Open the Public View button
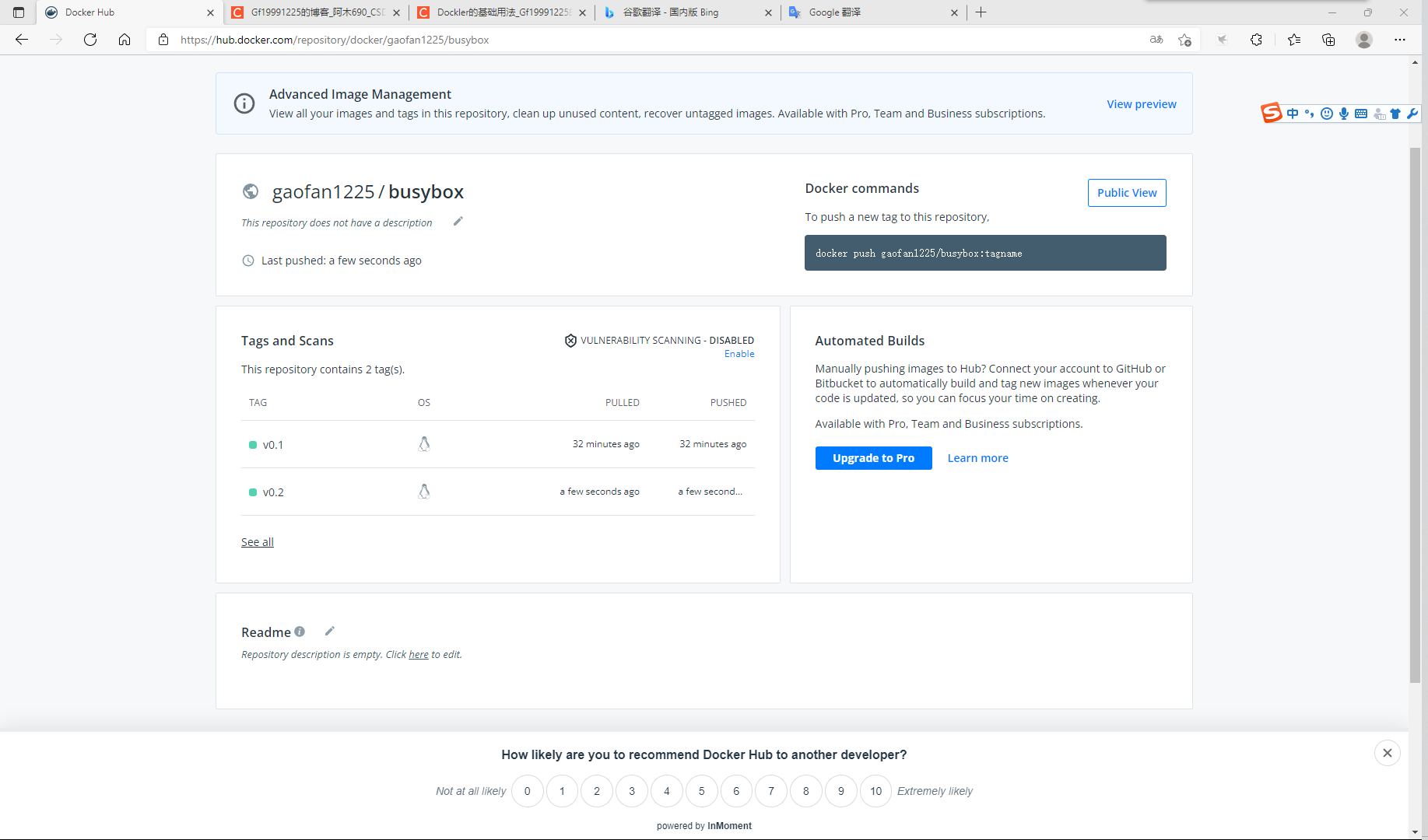 (1127, 193)
